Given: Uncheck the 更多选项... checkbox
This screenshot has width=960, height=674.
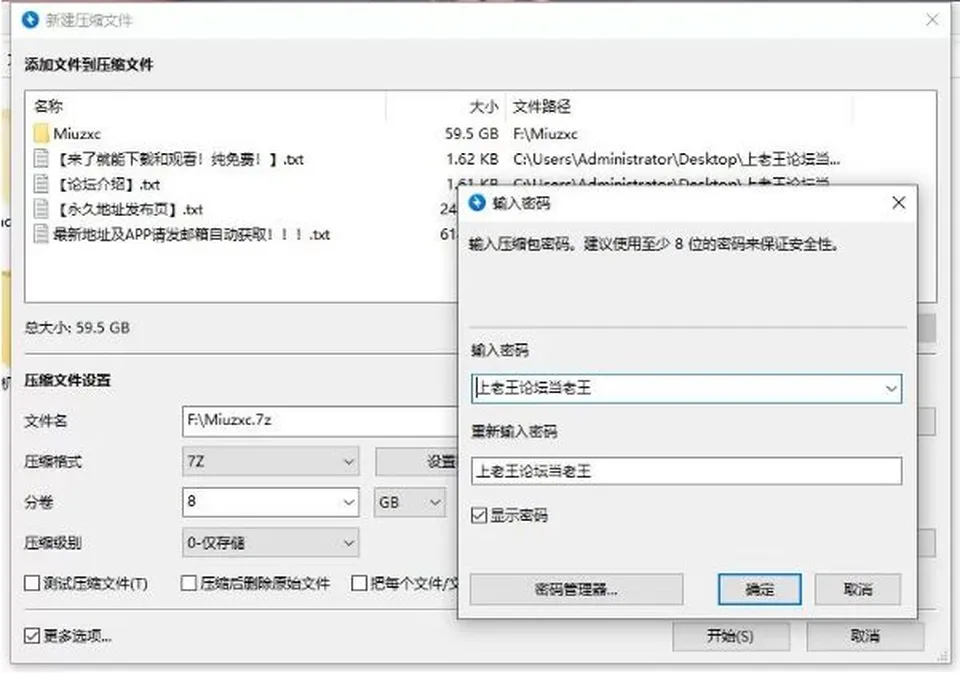Looking at the screenshot, I should tap(32, 635).
